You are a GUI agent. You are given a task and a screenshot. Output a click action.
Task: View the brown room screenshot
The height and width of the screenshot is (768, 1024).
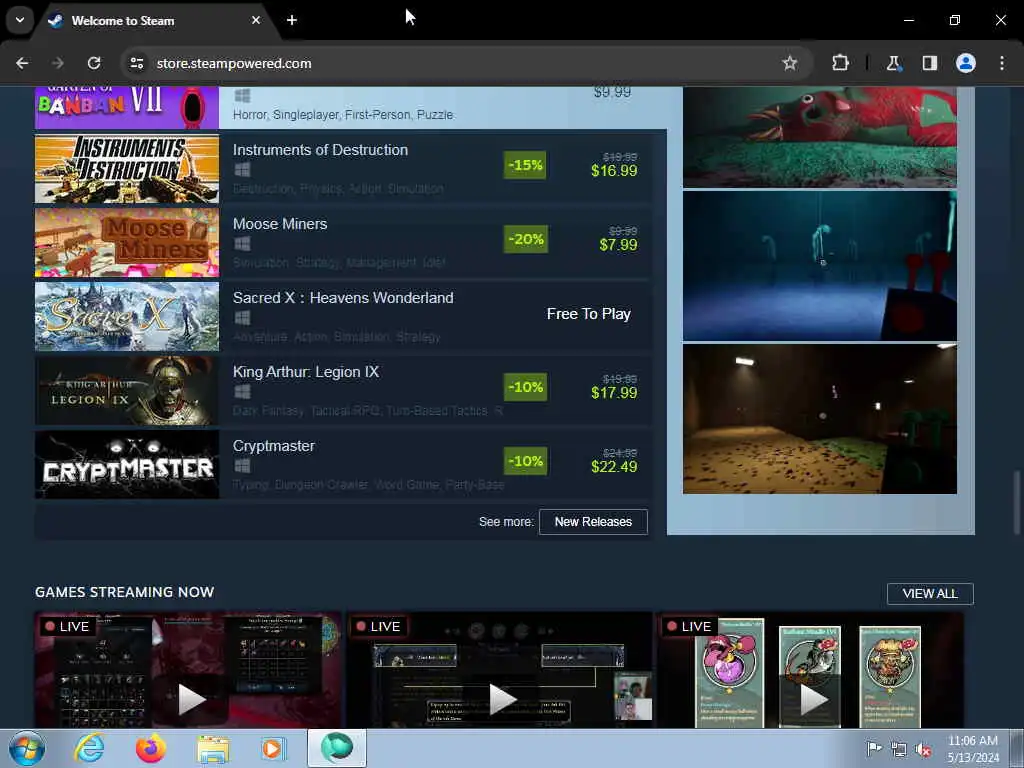click(x=820, y=419)
